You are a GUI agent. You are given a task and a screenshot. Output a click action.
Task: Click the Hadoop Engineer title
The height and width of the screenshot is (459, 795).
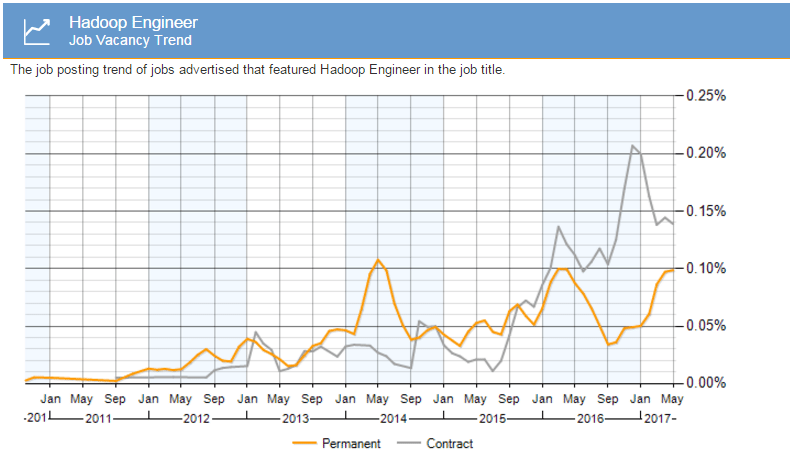(133, 22)
